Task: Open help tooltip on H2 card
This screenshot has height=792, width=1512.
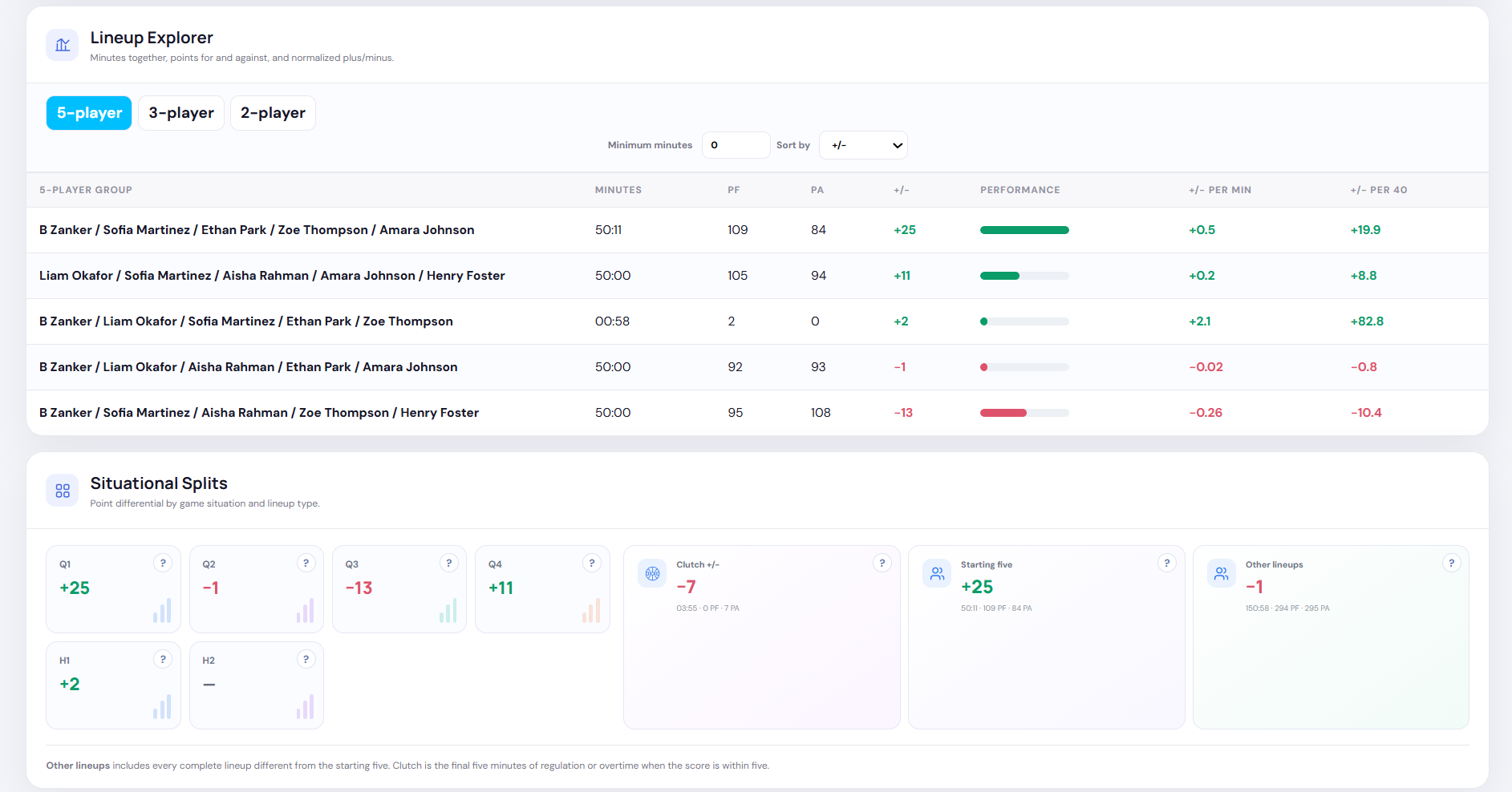Action: (x=306, y=659)
